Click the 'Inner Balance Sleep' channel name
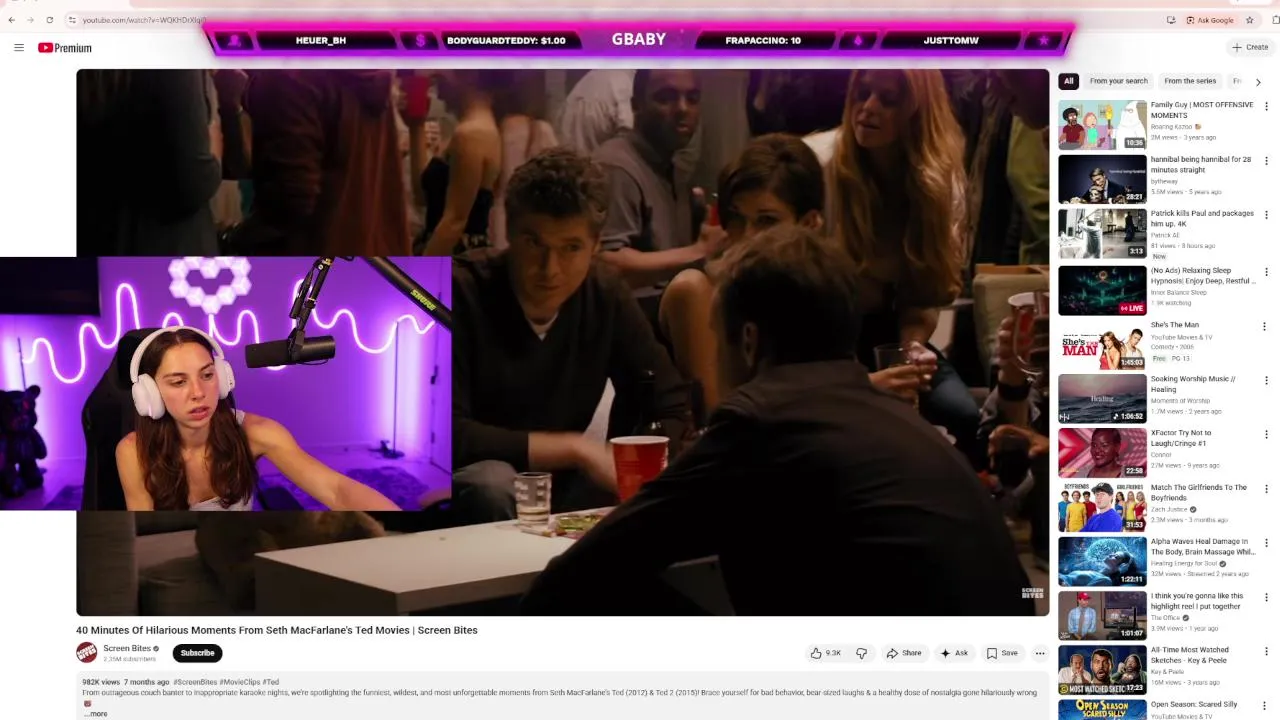Screen dimensions: 1280x720 click(1179, 292)
